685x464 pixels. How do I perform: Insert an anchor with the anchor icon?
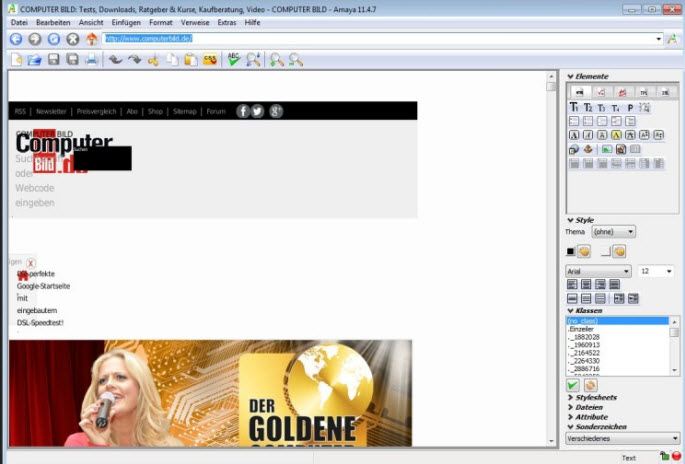(588, 149)
